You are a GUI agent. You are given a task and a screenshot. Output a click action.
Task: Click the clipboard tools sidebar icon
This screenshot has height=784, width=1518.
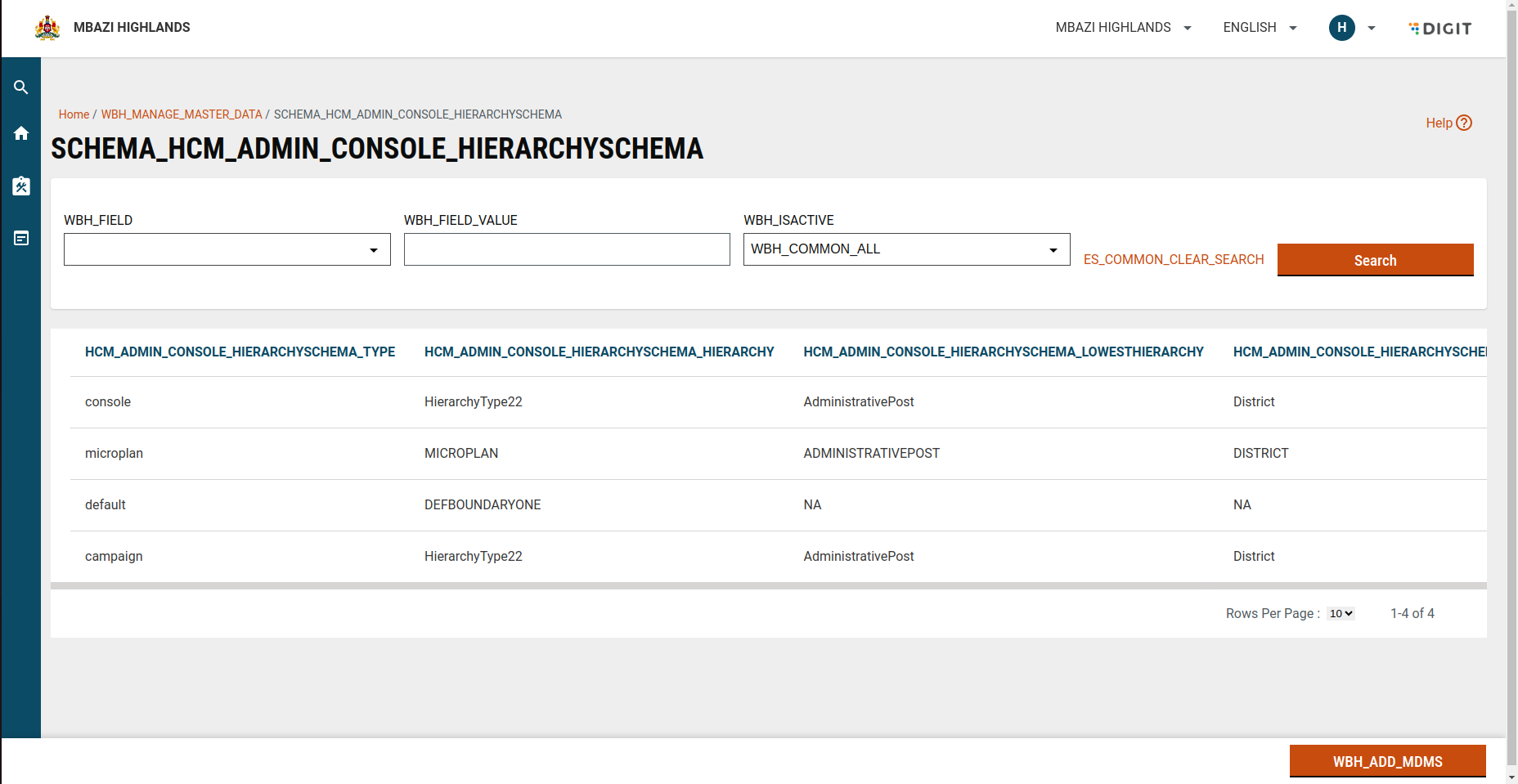pos(21,186)
